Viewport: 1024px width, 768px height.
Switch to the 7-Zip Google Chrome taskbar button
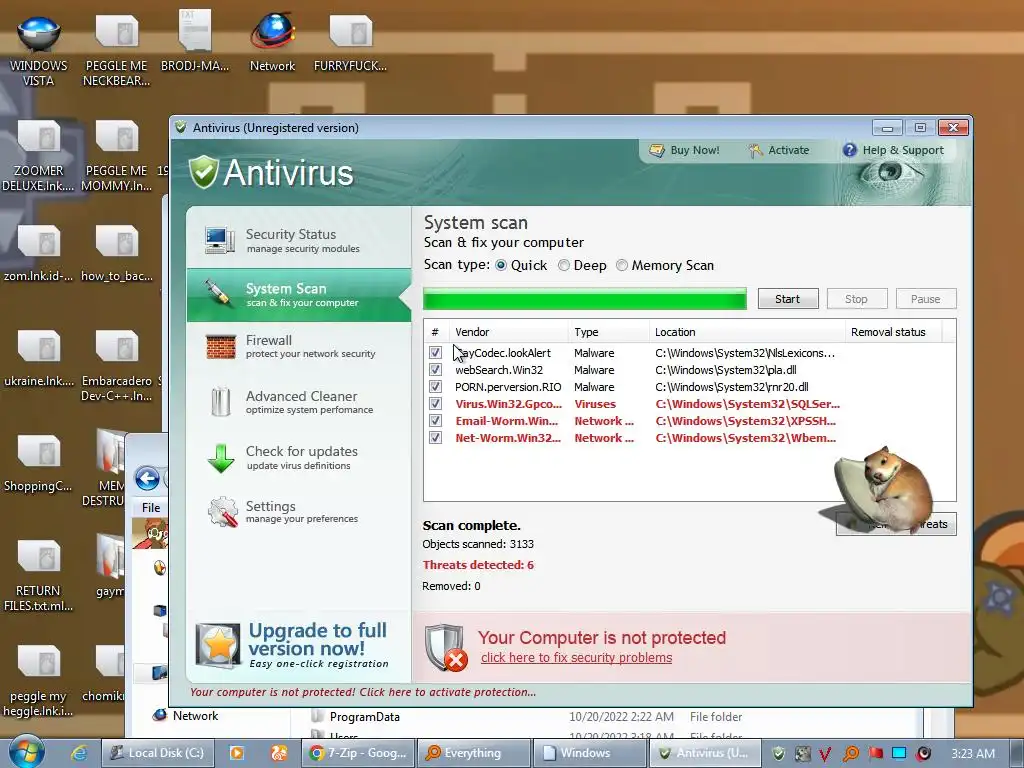[359, 753]
